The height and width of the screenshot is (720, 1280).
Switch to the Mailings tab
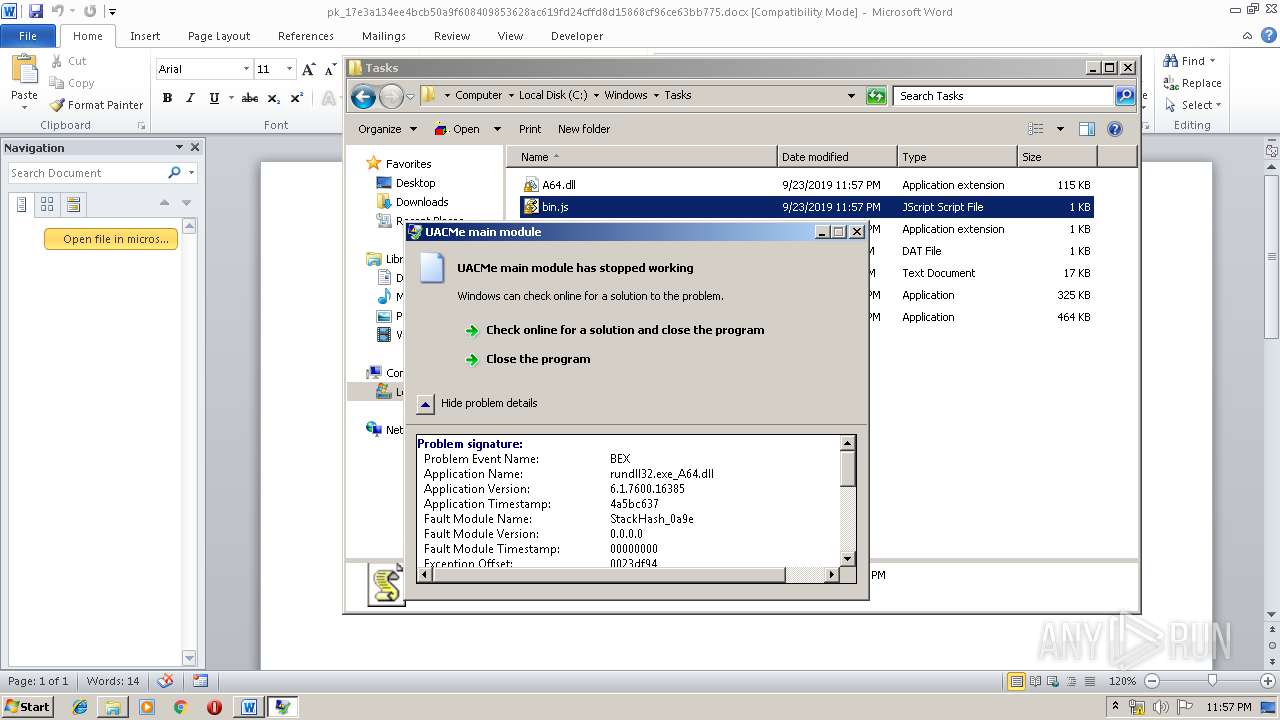[x=384, y=36]
